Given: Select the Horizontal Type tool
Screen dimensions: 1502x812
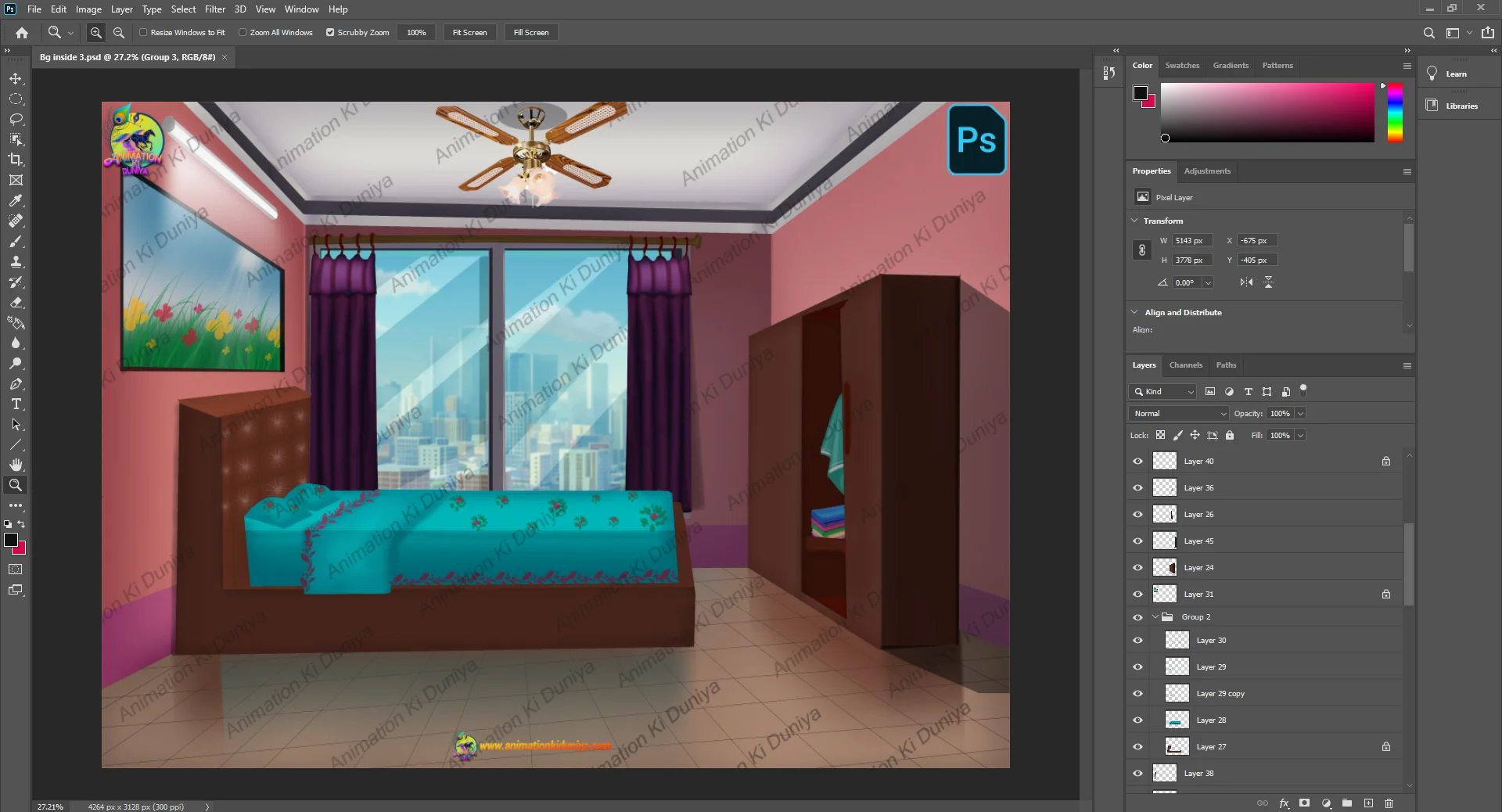Looking at the screenshot, I should coord(16,404).
